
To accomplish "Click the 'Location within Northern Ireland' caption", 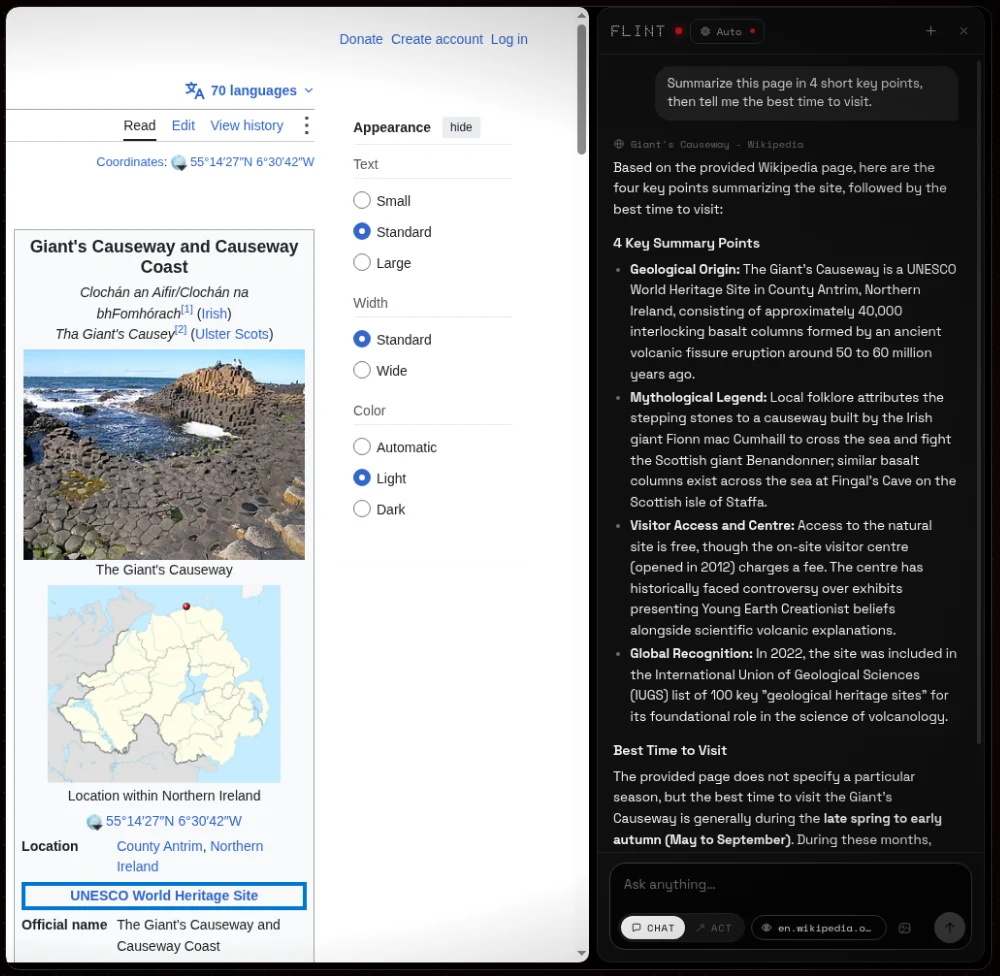I will [x=164, y=796].
